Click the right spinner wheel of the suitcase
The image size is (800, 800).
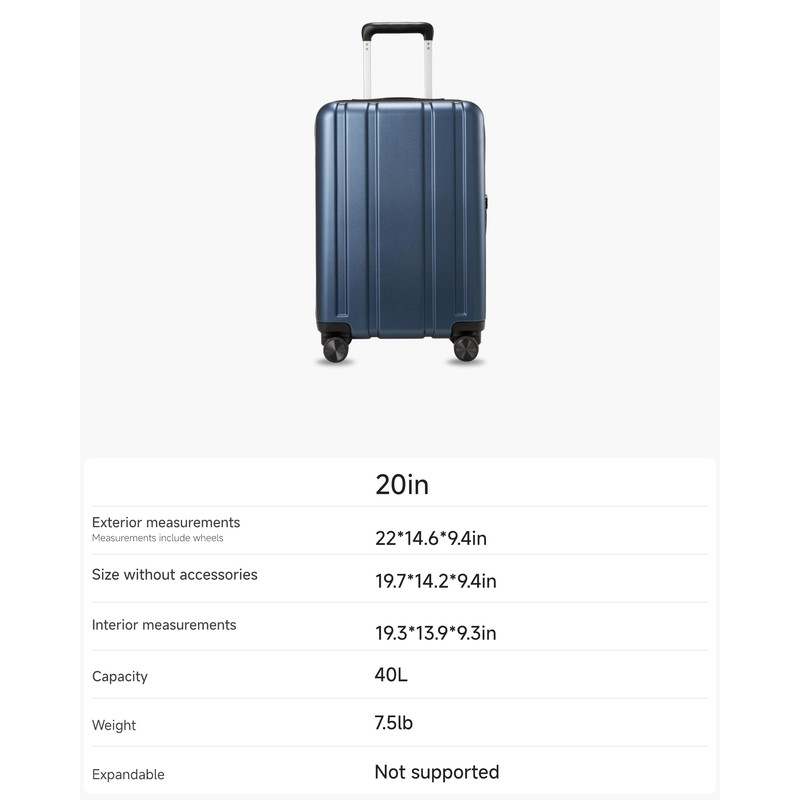click(466, 348)
